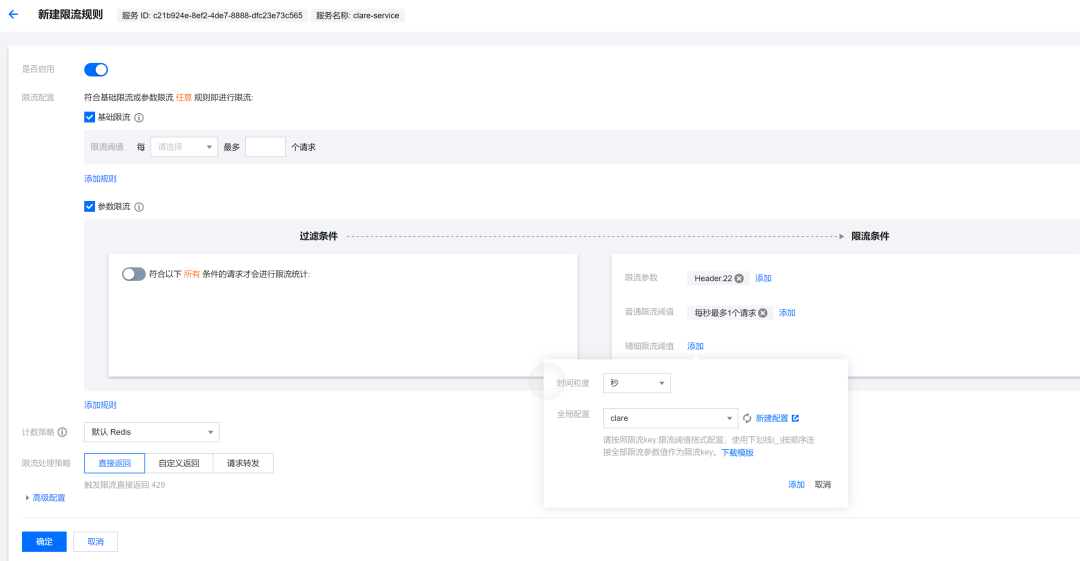This screenshot has height=561, width=1080.
Task: Go back using the left arrow icon
Action: tap(13, 14)
